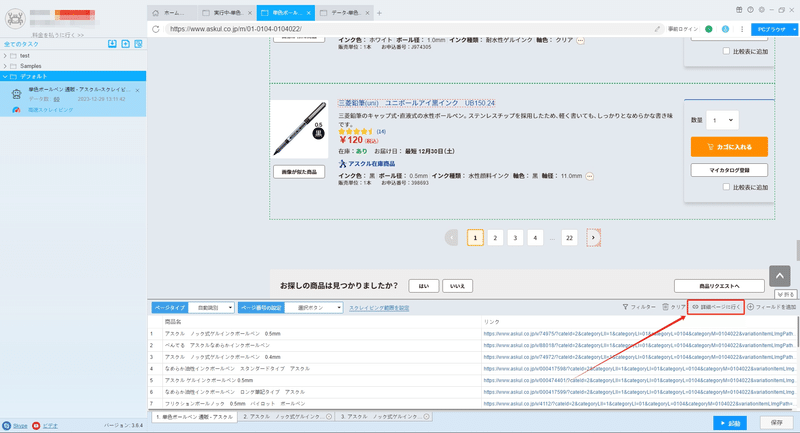Open a new tab with plus icon

pyautogui.click(x=379, y=13)
